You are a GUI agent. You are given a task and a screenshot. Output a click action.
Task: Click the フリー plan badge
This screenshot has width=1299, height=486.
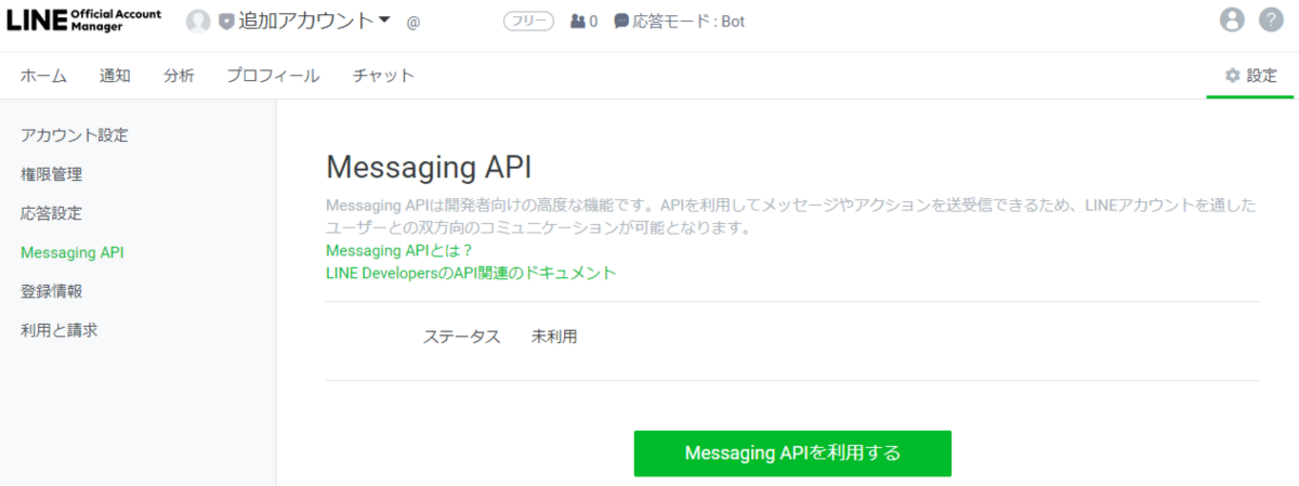[528, 21]
